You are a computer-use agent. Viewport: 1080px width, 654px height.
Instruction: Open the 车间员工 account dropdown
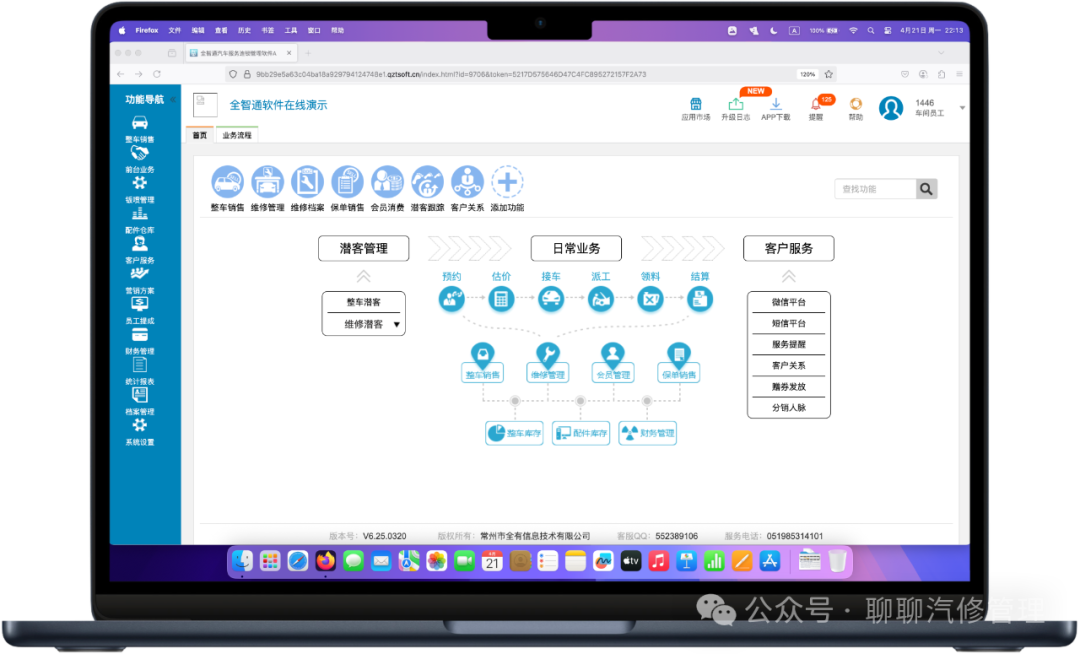tap(935, 108)
